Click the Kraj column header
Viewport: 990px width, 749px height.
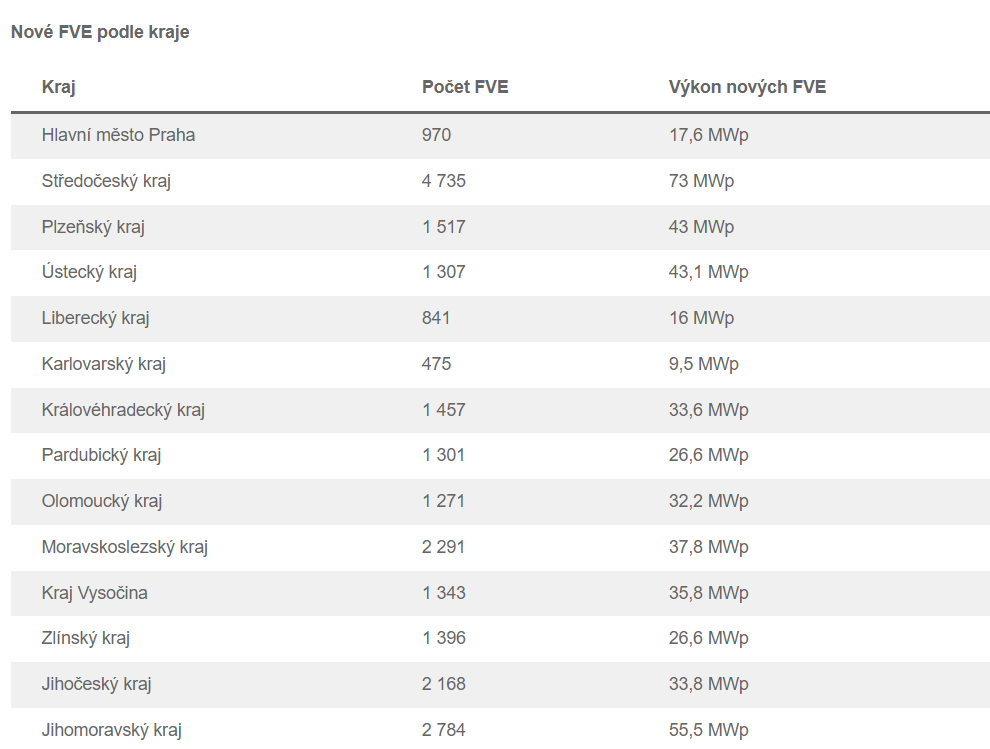click(x=58, y=87)
